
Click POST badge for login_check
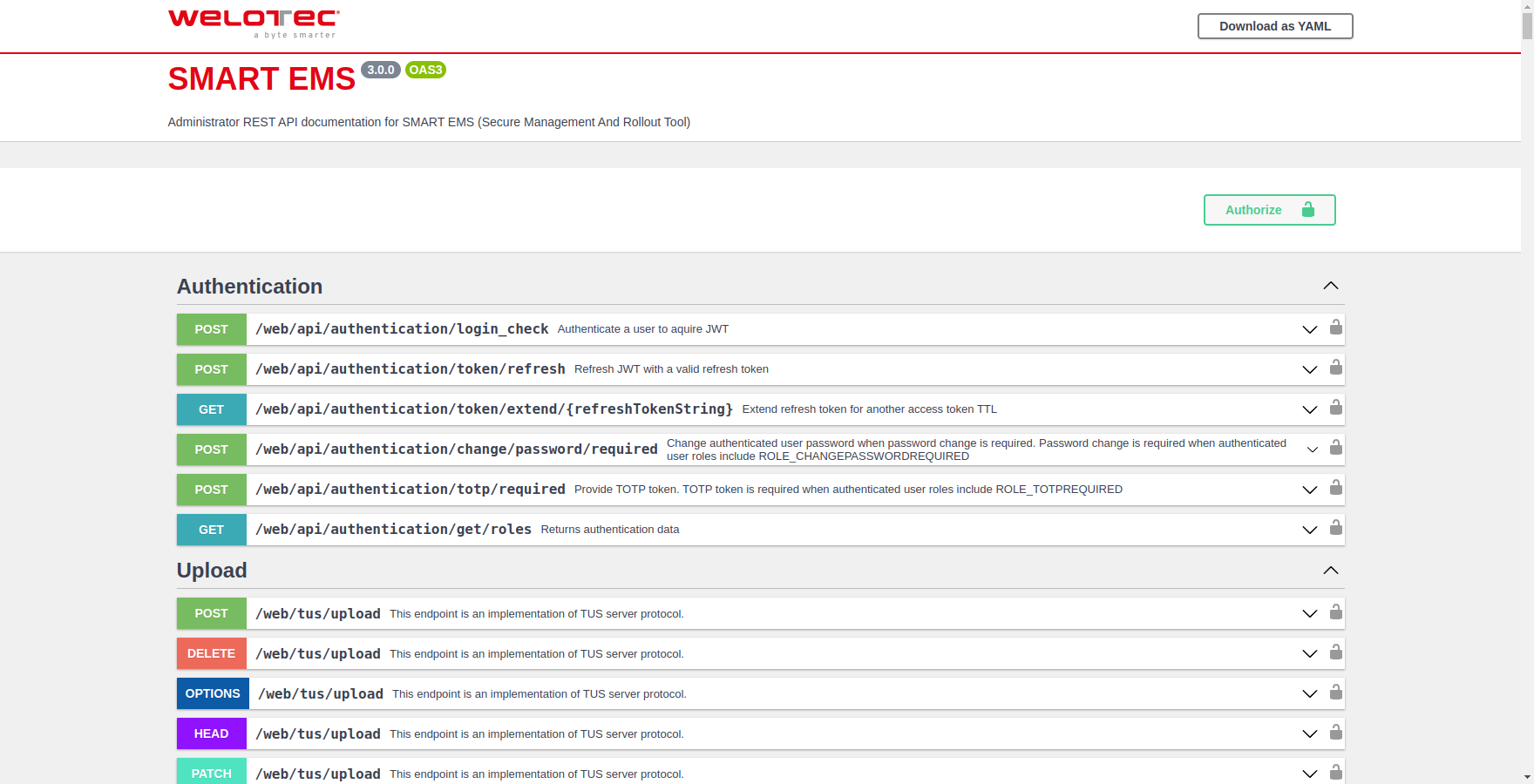pyautogui.click(x=211, y=329)
